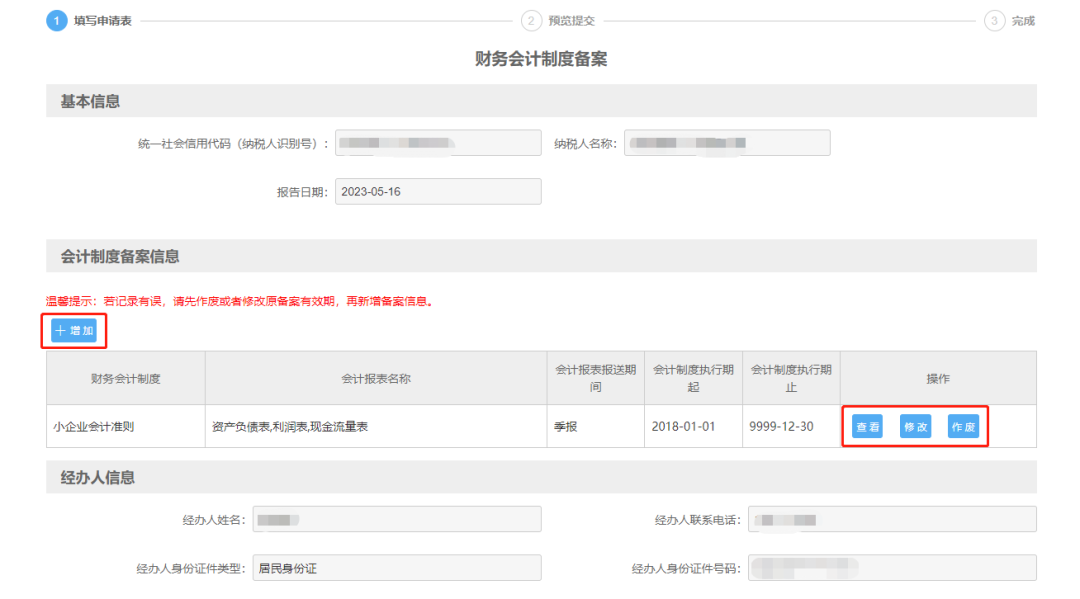
Task: Click the 增加 add button
Action: 74,330
